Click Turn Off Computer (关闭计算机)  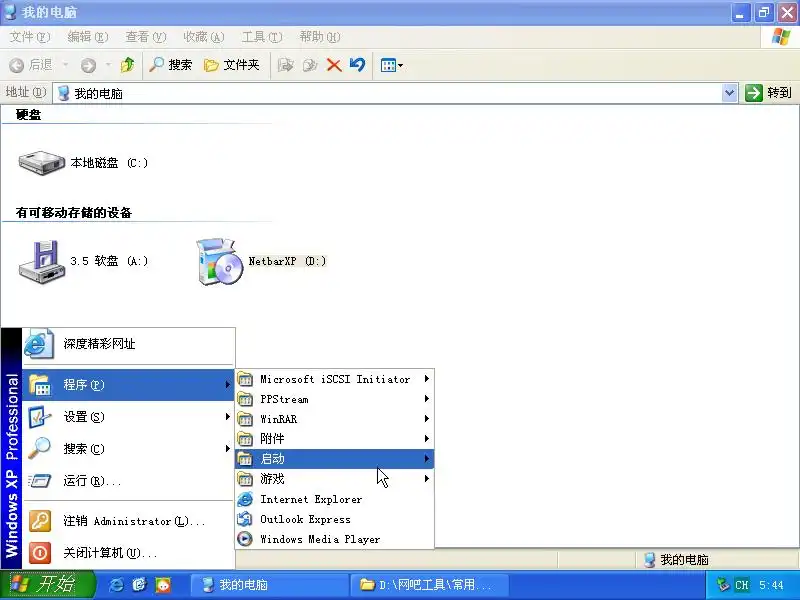pyautogui.click(x=129, y=553)
